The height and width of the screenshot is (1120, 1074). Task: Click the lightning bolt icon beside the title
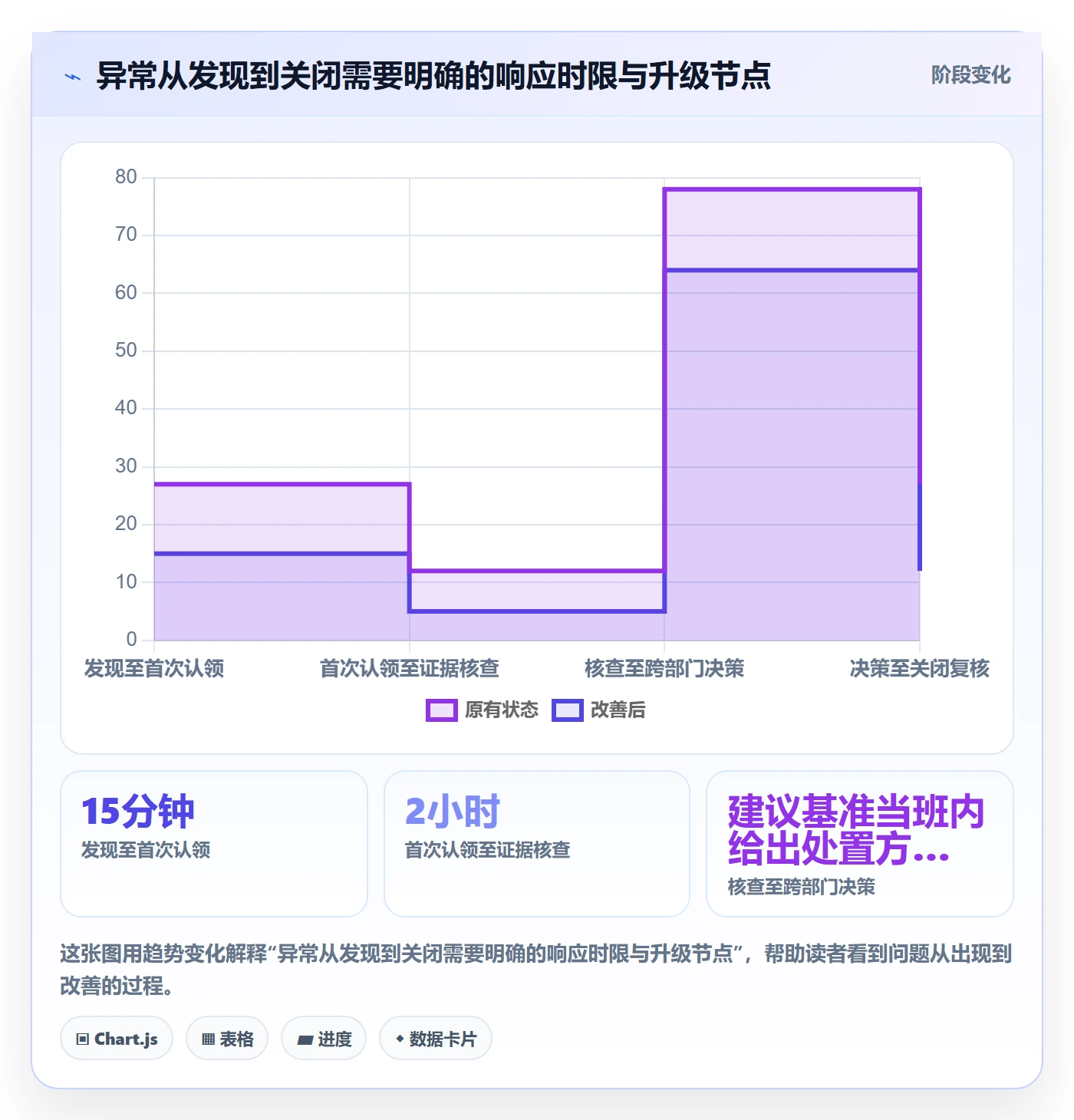click(x=73, y=77)
